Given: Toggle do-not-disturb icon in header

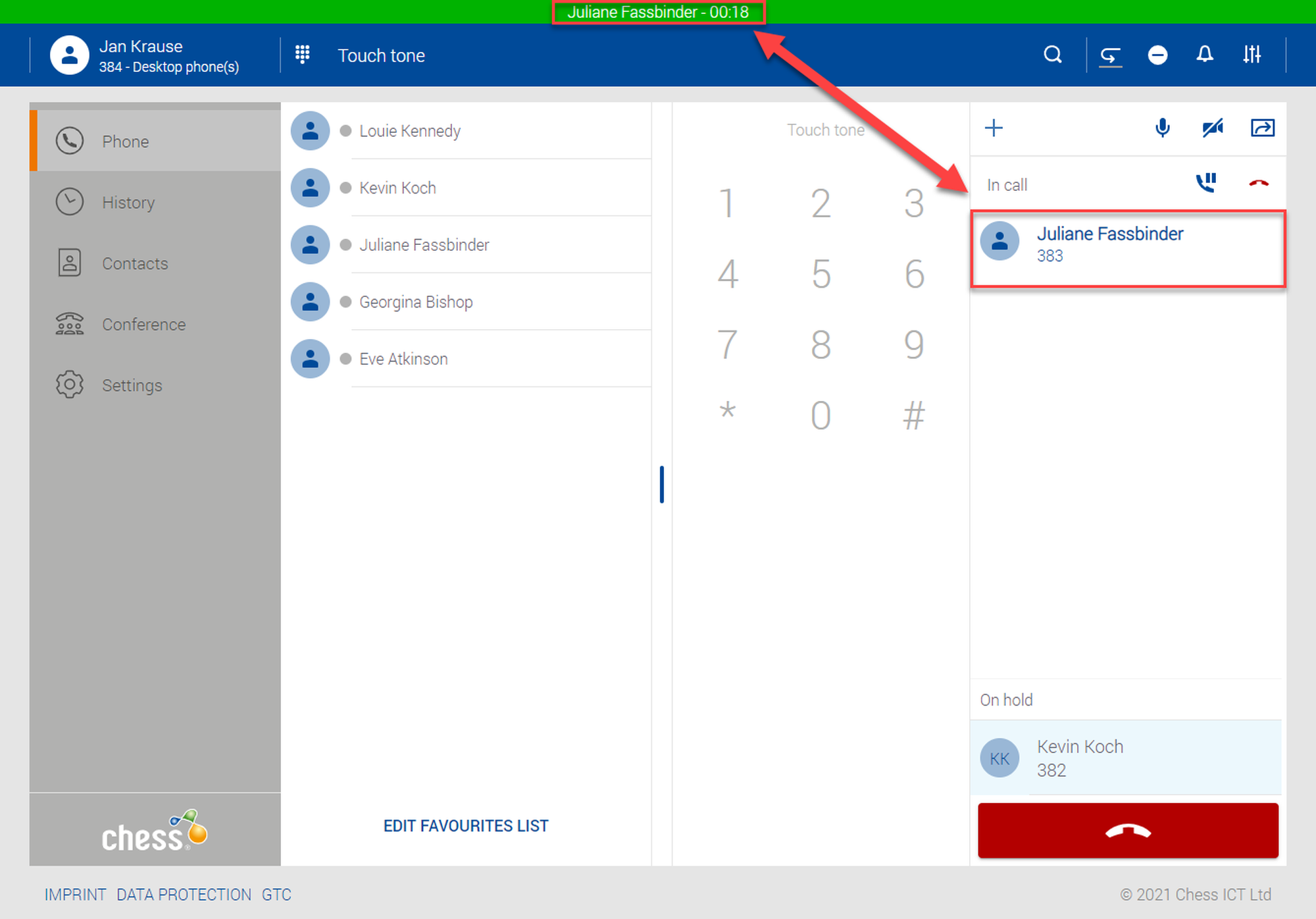Looking at the screenshot, I should [1157, 55].
